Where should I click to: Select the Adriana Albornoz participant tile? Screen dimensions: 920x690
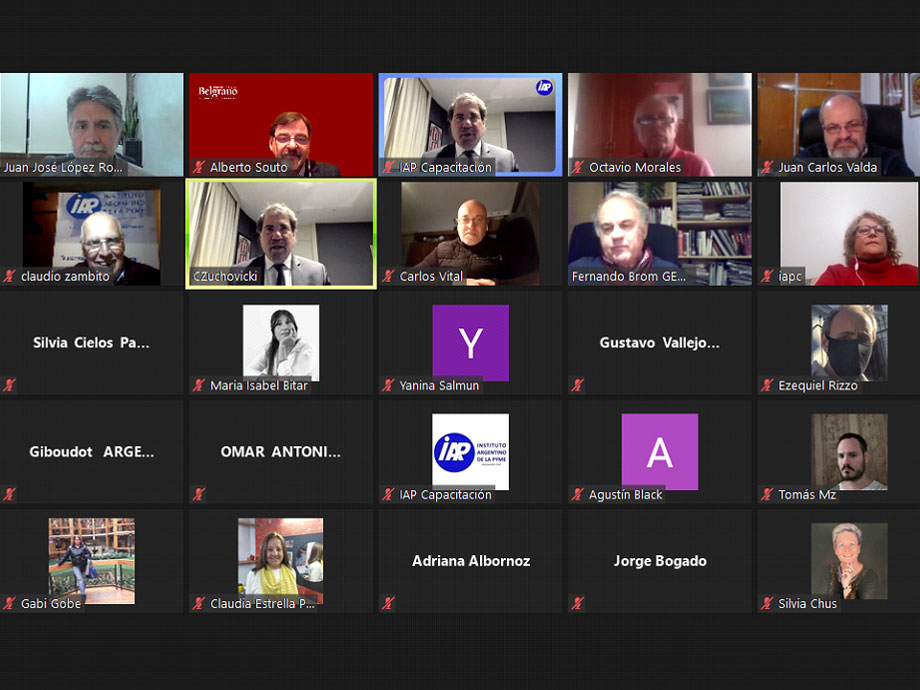point(470,561)
